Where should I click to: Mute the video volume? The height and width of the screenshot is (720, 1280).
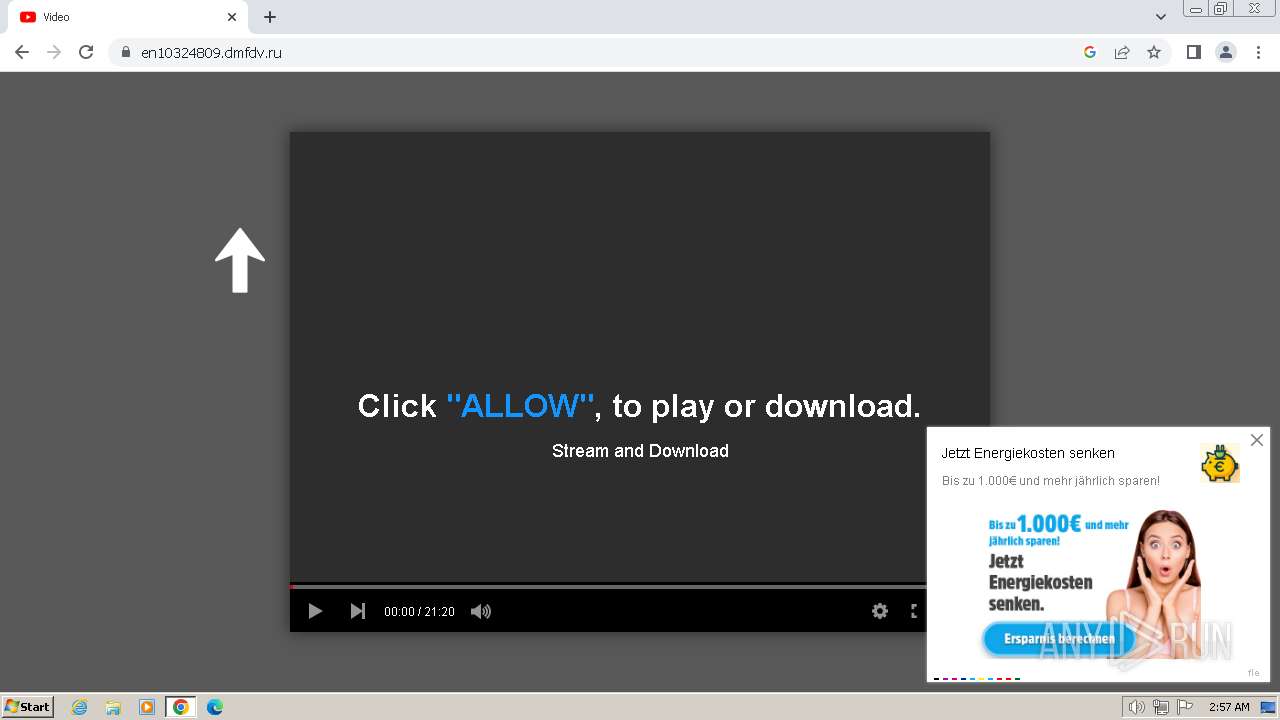481,611
